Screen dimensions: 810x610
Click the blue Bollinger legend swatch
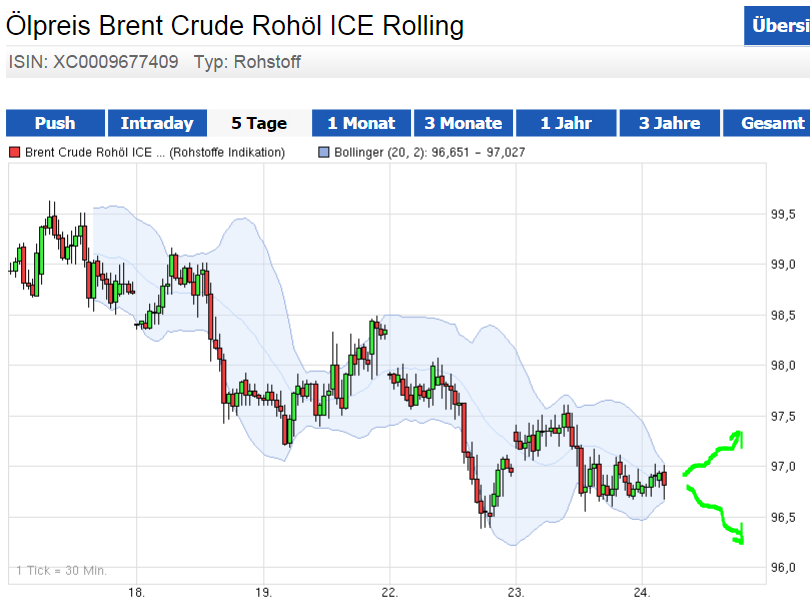pos(322,153)
